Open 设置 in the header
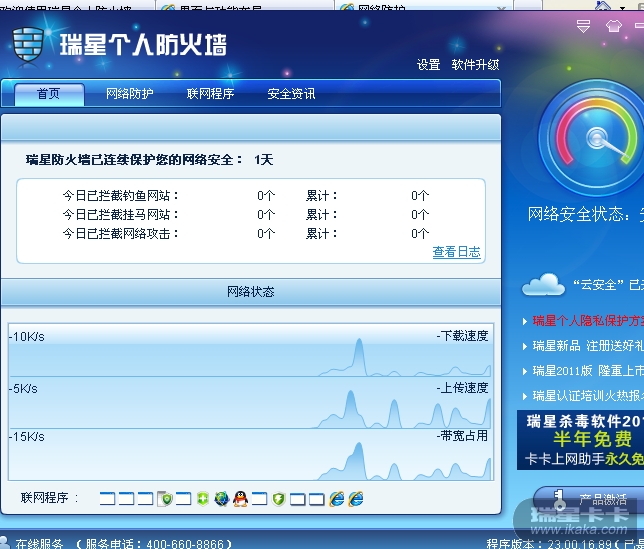The width and height of the screenshot is (644, 549). [x=428, y=65]
